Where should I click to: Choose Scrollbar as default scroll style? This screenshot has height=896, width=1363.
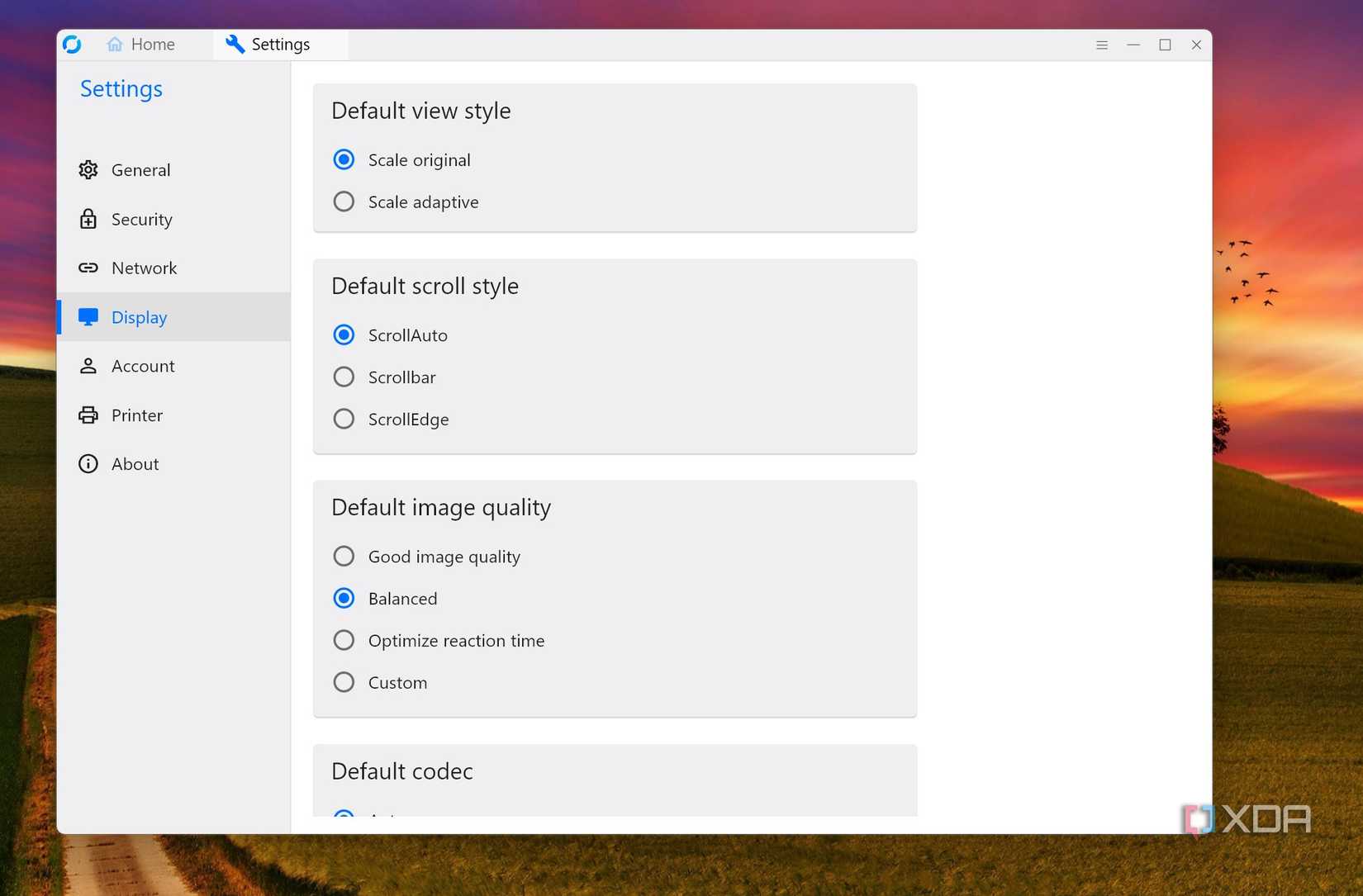(x=344, y=377)
